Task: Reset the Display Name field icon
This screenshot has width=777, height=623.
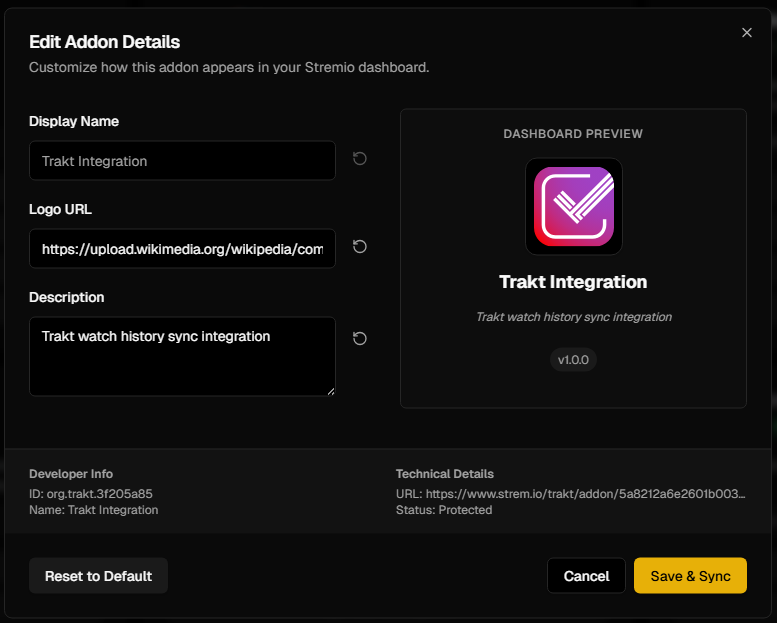Action: click(360, 159)
